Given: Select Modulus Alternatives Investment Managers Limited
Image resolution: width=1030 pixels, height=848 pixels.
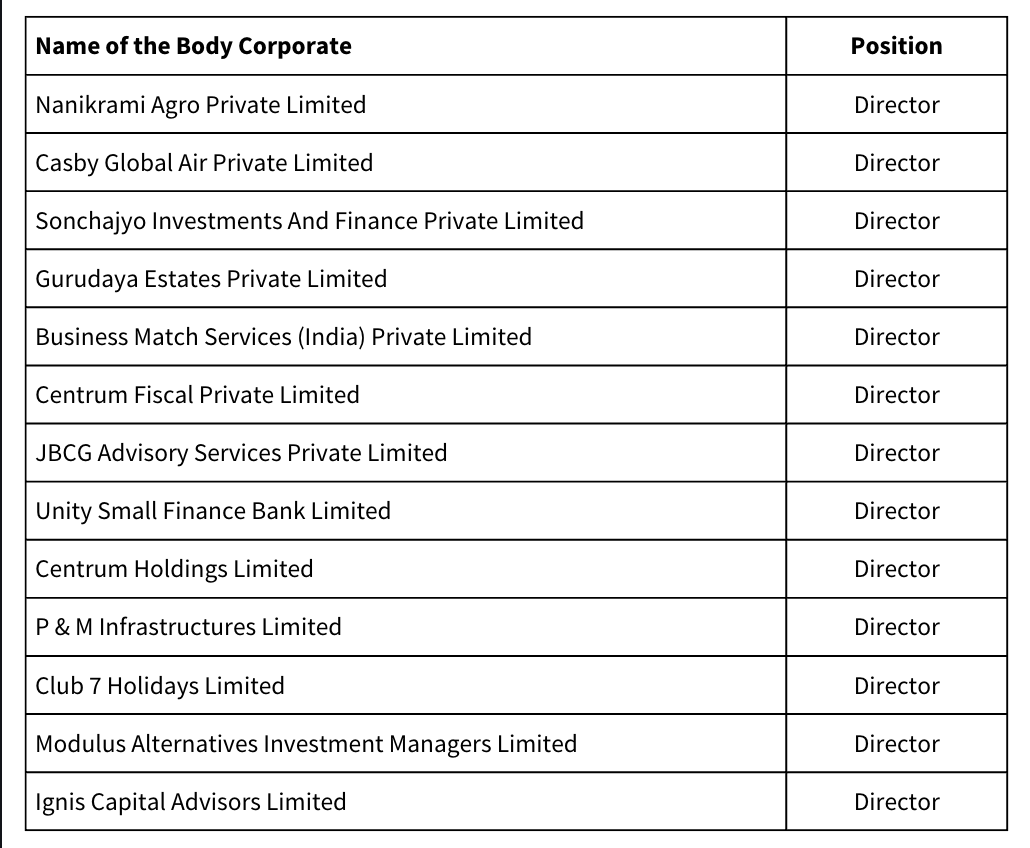Looking at the screenshot, I should point(306,744).
